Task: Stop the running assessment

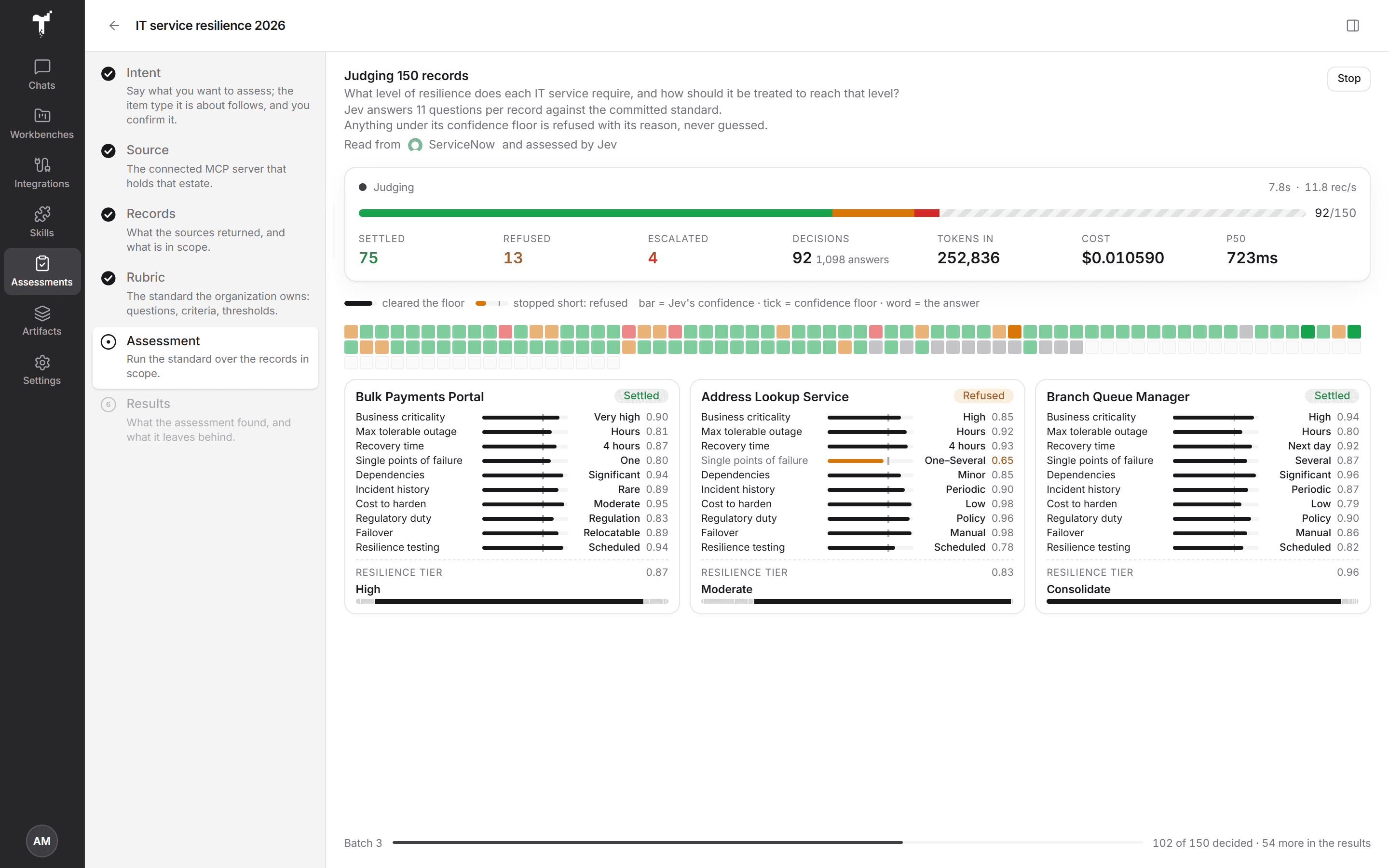Action: click(x=1348, y=79)
